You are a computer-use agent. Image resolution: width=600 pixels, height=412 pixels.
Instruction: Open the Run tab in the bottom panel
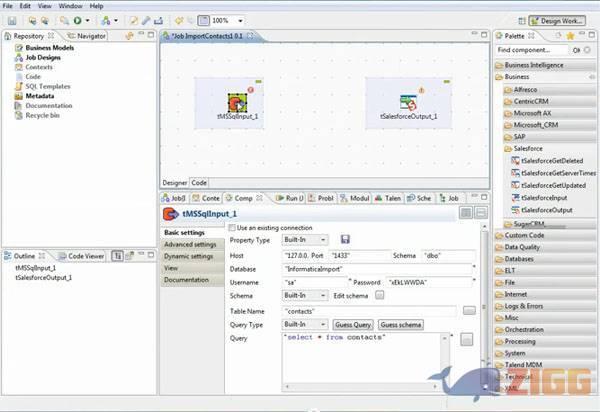[x=290, y=198]
